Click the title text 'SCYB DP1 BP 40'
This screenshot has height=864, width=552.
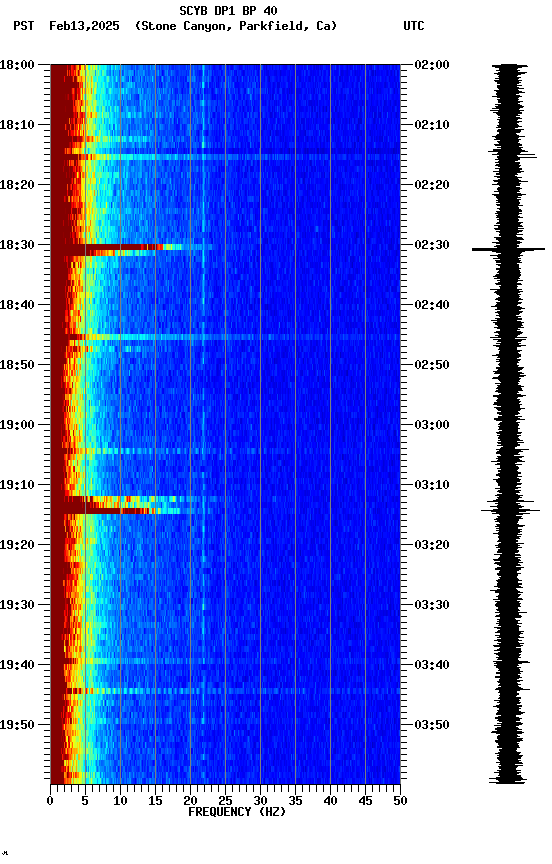point(228,11)
